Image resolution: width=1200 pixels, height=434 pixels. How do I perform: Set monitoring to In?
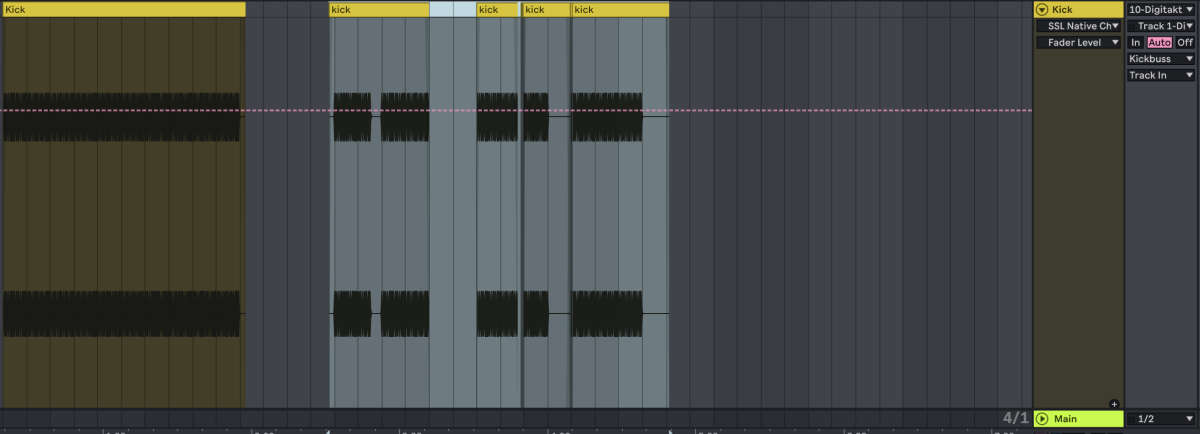pyautogui.click(x=1136, y=42)
